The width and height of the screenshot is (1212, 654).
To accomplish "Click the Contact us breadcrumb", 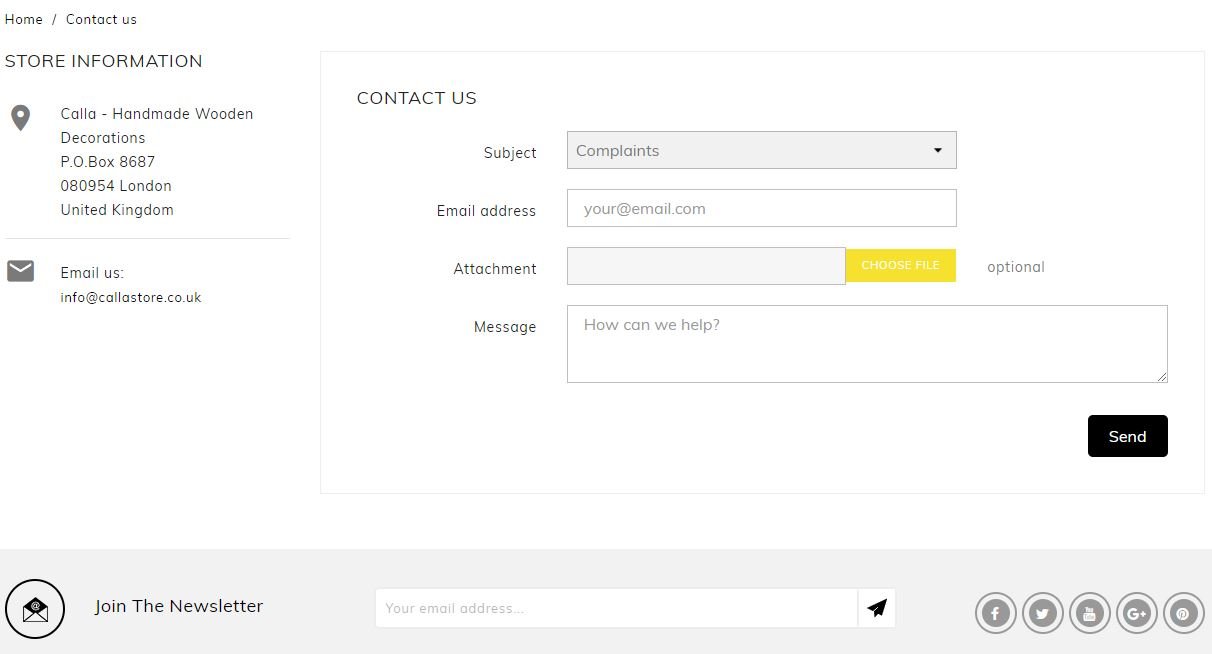I will [x=101, y=19].
